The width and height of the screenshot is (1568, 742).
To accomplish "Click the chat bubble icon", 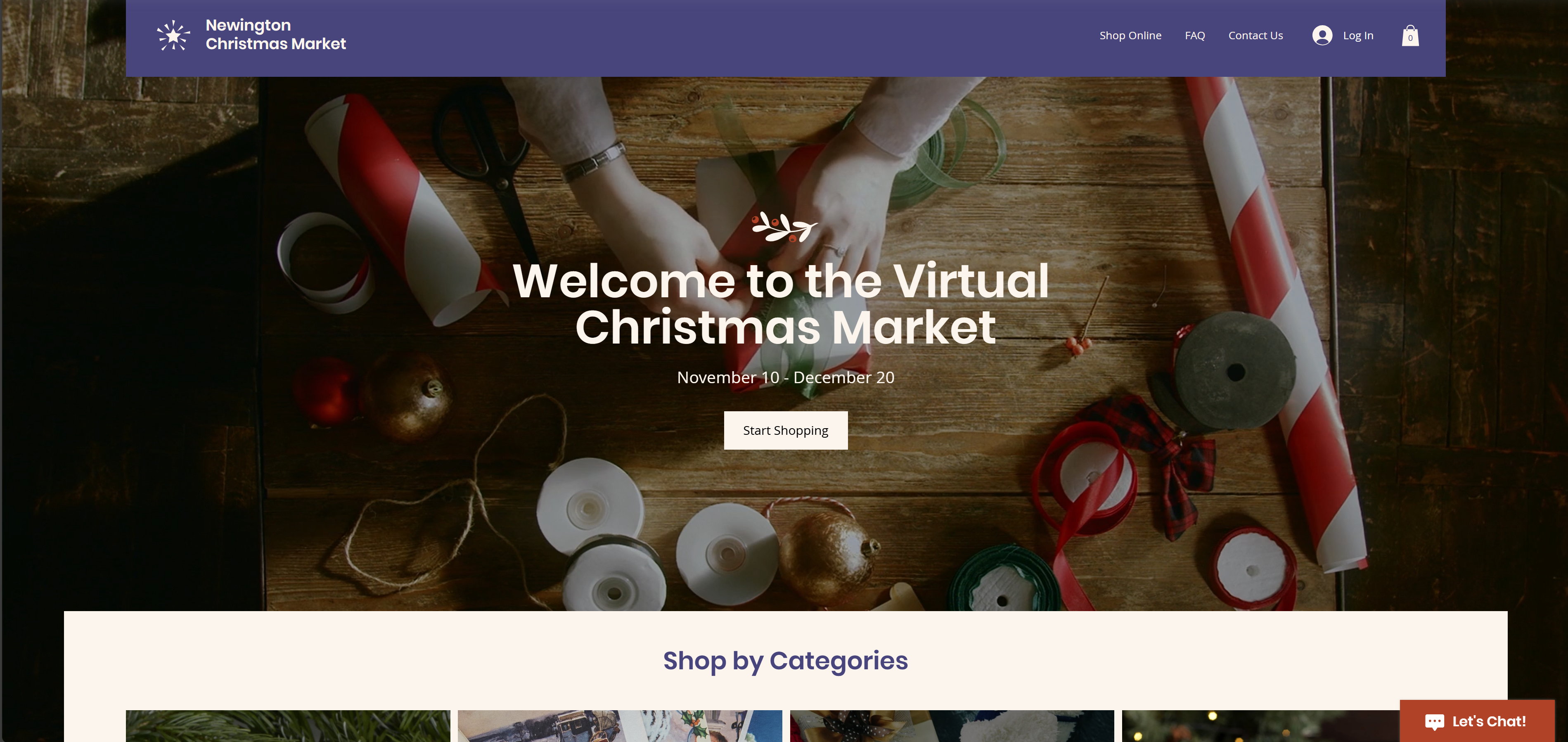I will (x=1434, y=722).
